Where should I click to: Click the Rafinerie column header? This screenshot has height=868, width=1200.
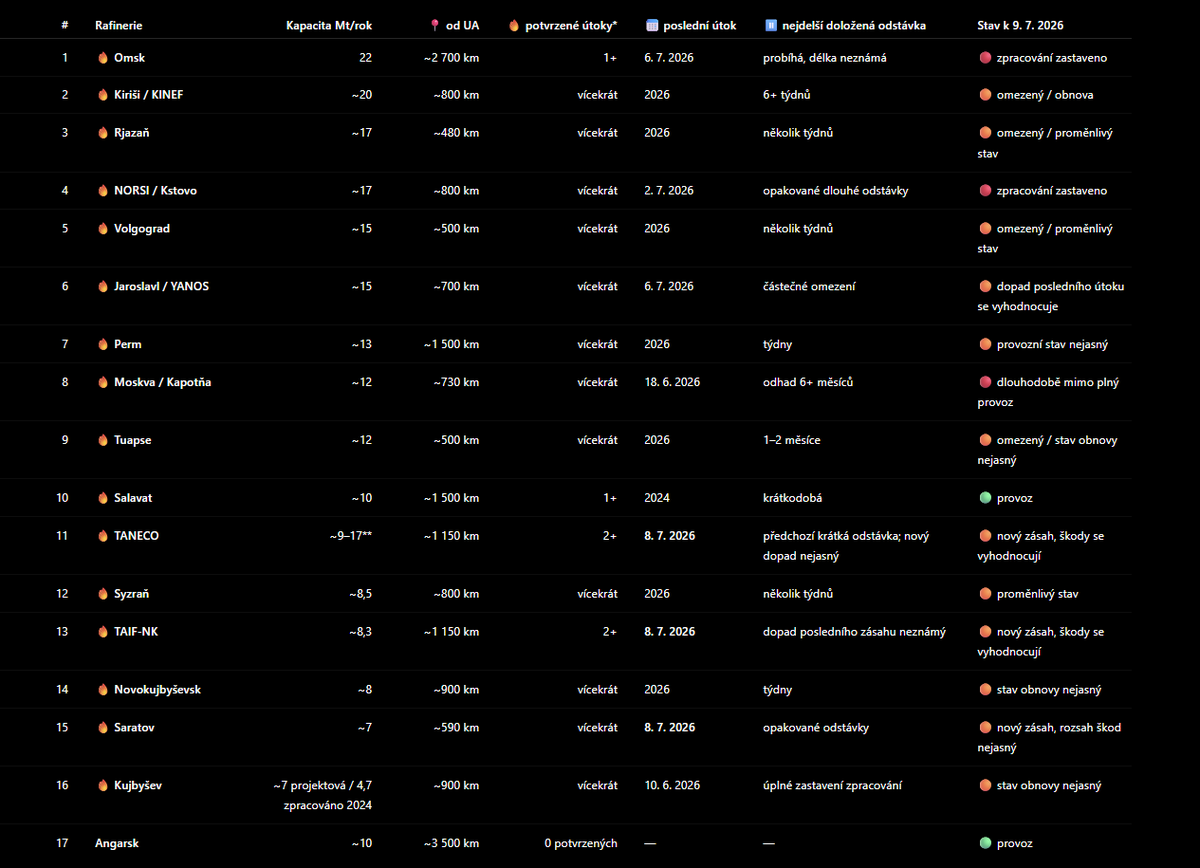tap(118, 25)
